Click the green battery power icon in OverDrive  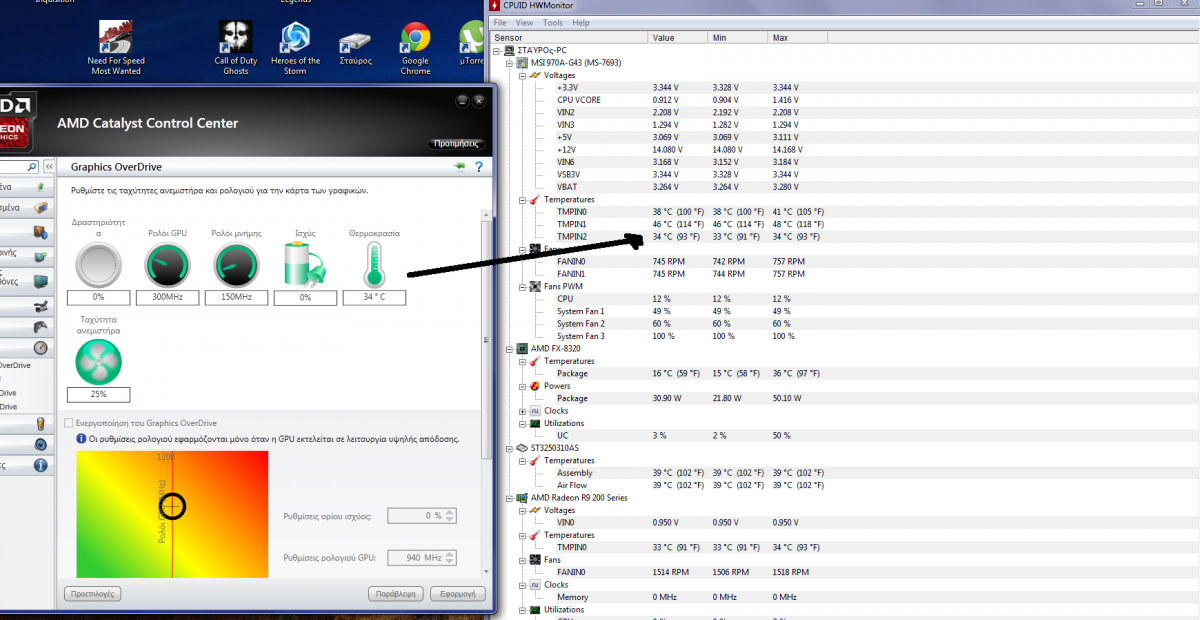coord(305,266)
